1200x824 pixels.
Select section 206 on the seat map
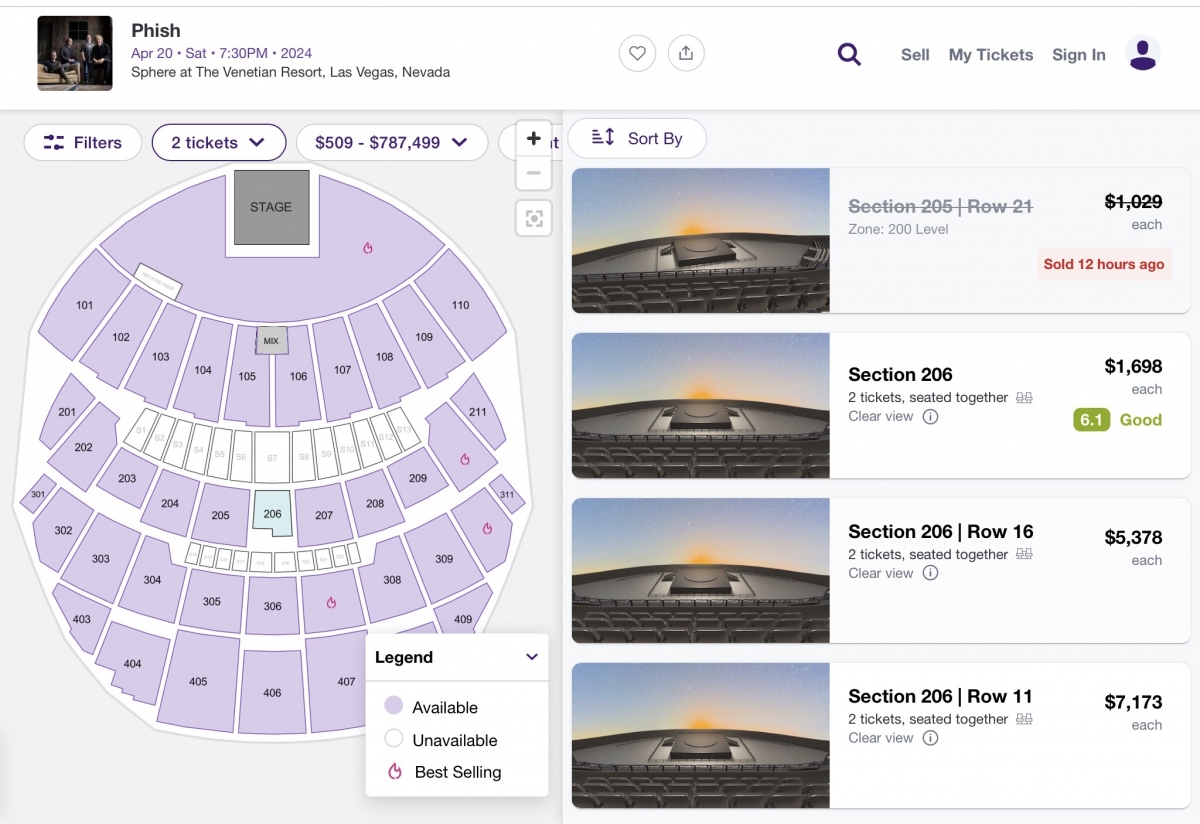272,514
